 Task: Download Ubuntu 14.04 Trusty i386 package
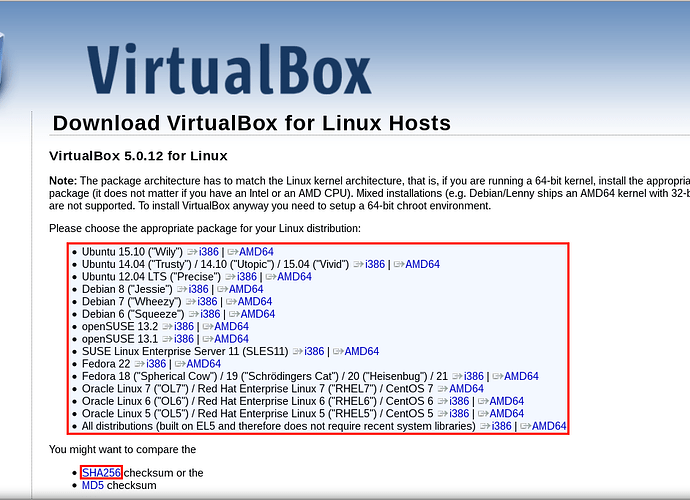pos(374,264)
